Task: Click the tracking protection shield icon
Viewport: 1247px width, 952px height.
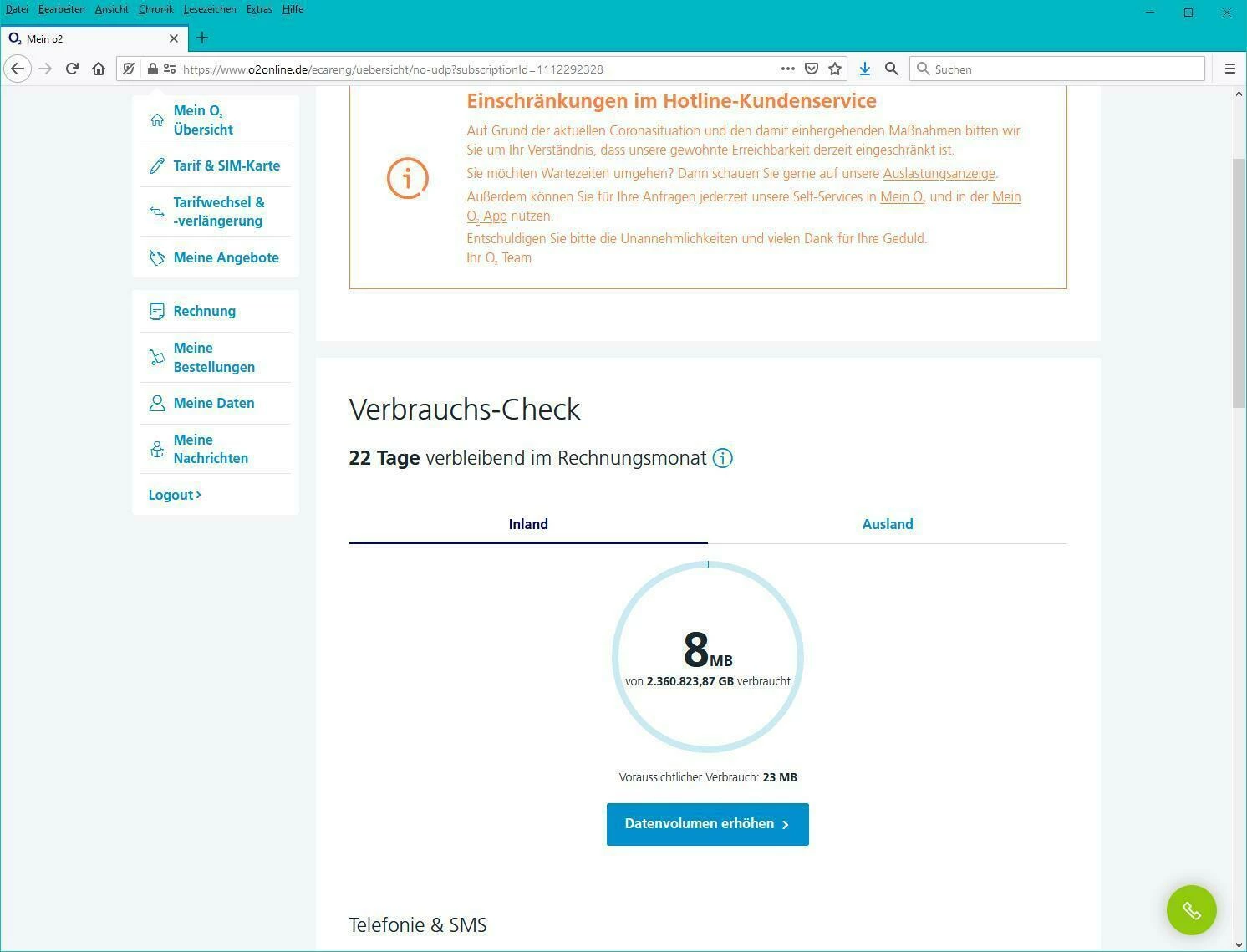Action: tap(129, 69)
